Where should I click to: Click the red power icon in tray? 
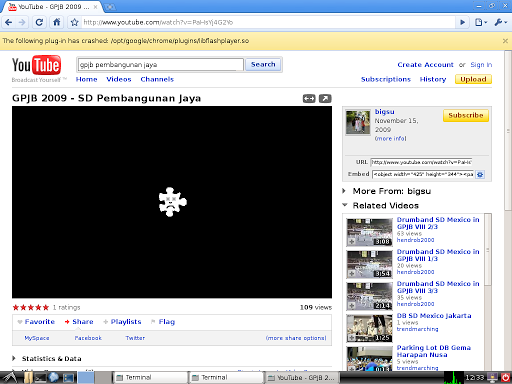pyautogui.click(x=506, y=377)
